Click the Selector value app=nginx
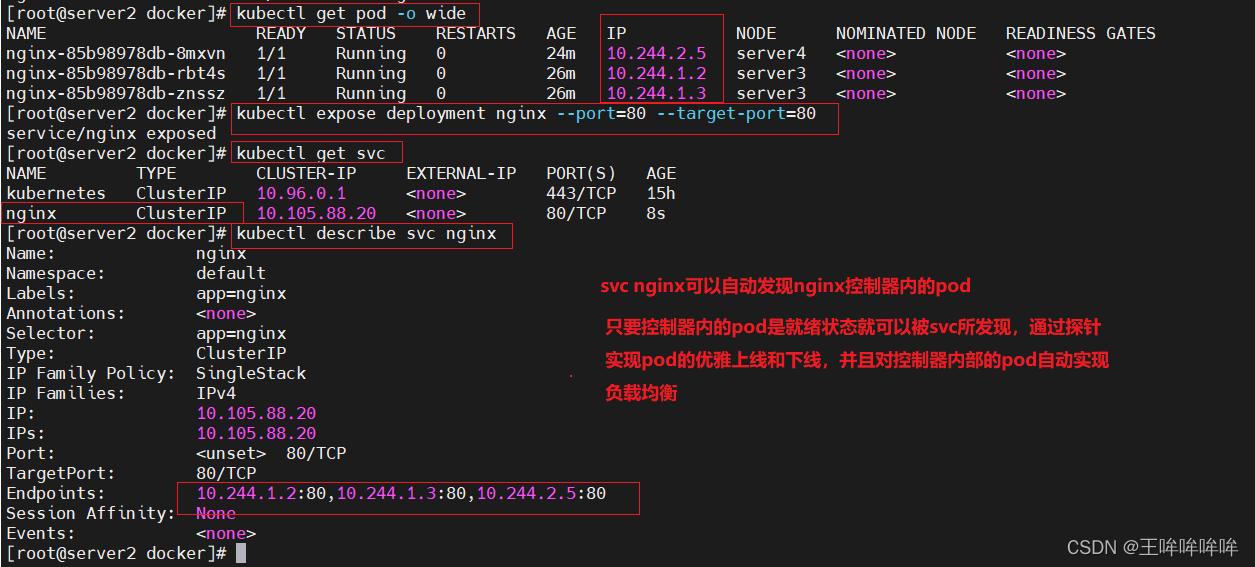The image size is (1255, 567). pyautogui.click(x=241, y=333)
